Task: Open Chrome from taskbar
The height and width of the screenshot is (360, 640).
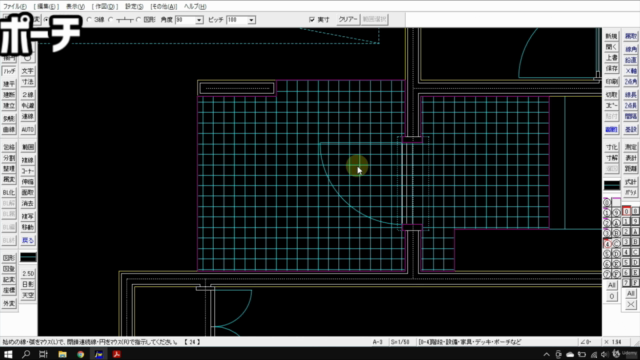Action: (80, 354)
